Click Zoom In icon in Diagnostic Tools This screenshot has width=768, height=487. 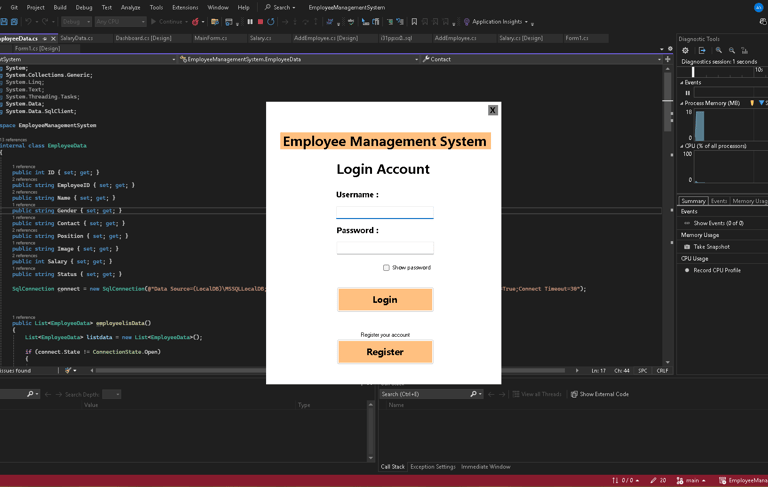click(x=718, y=50)
